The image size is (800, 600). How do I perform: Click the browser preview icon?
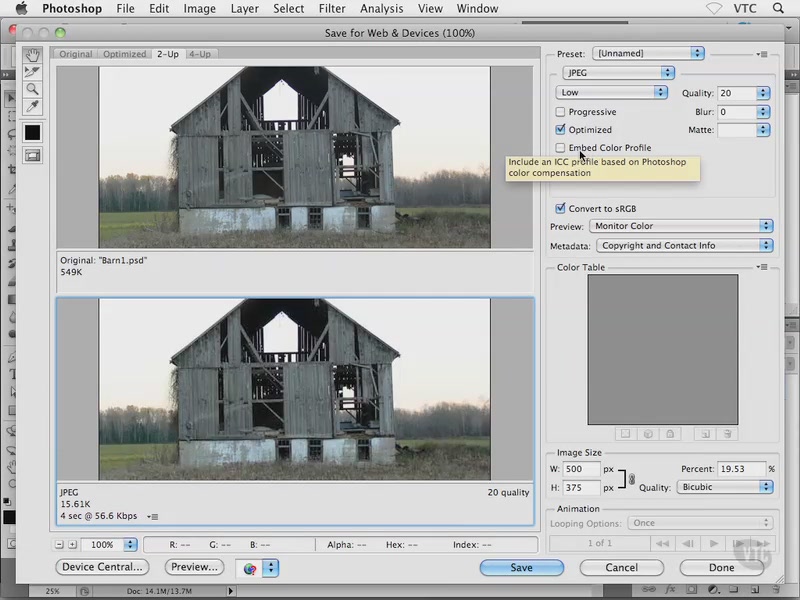tap(249, 568)
